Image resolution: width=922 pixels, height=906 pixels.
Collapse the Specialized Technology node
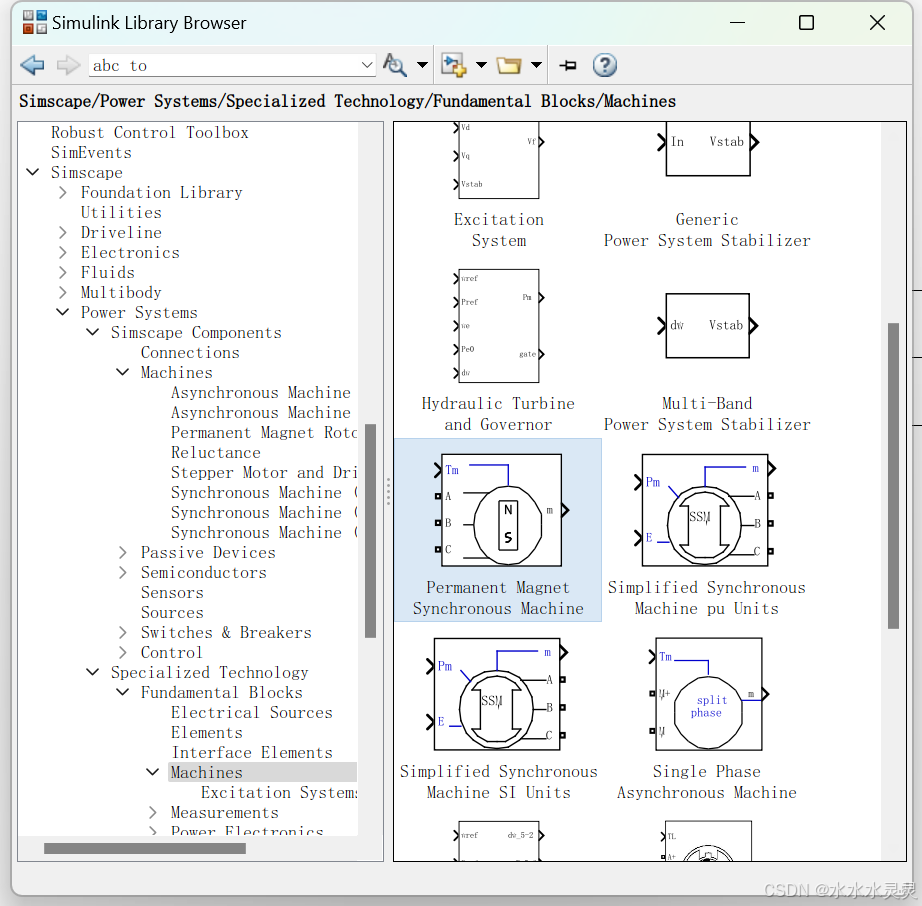(x=92, y=672)
